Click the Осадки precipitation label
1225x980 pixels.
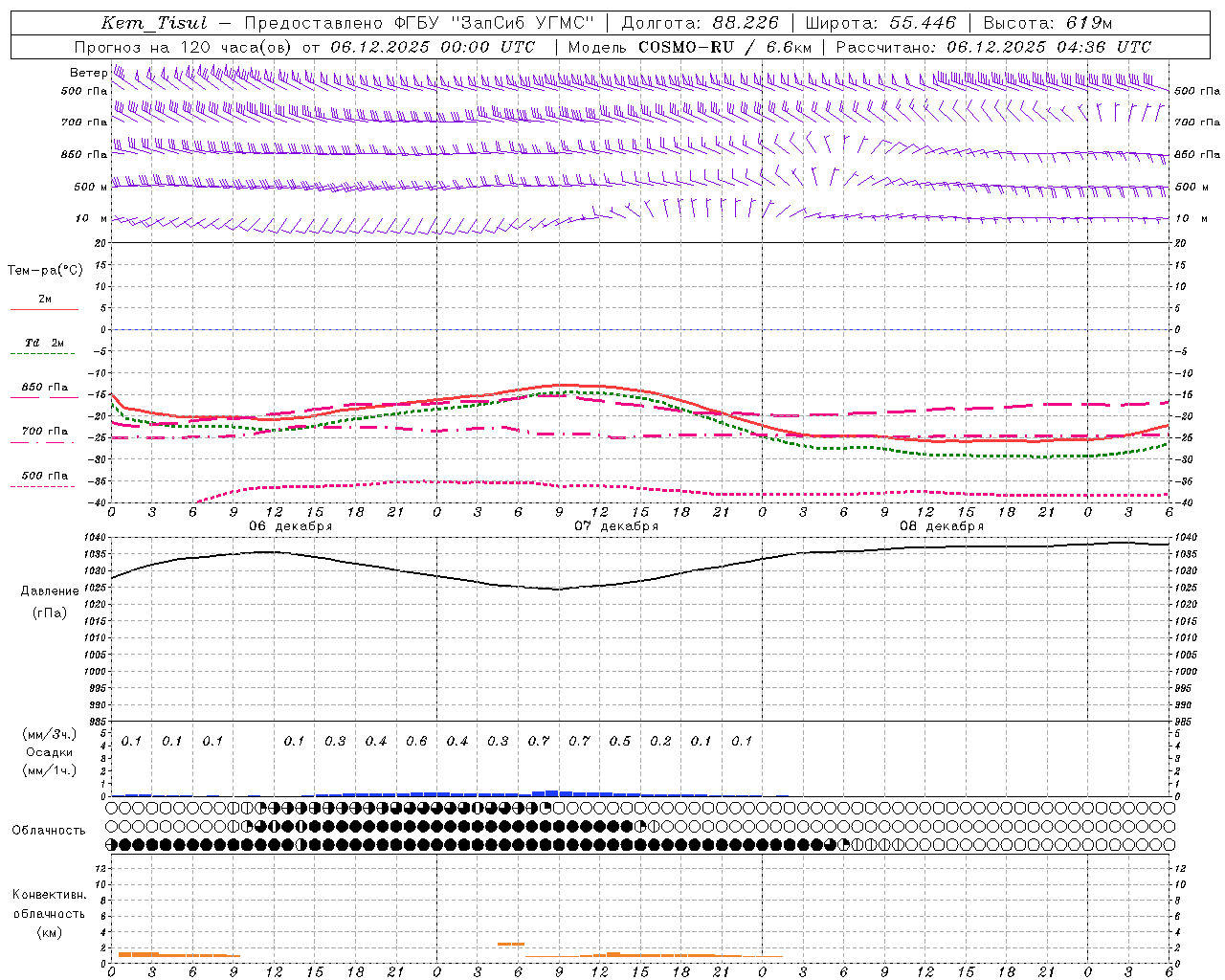click(48, 752)
